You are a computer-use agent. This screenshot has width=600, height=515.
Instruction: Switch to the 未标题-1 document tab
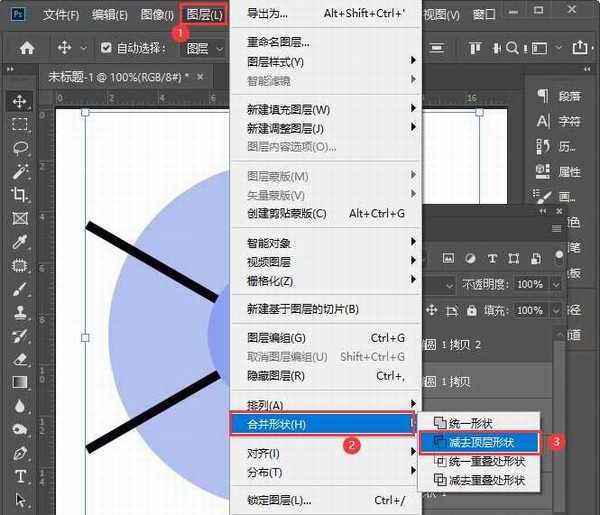pos(120,77)
